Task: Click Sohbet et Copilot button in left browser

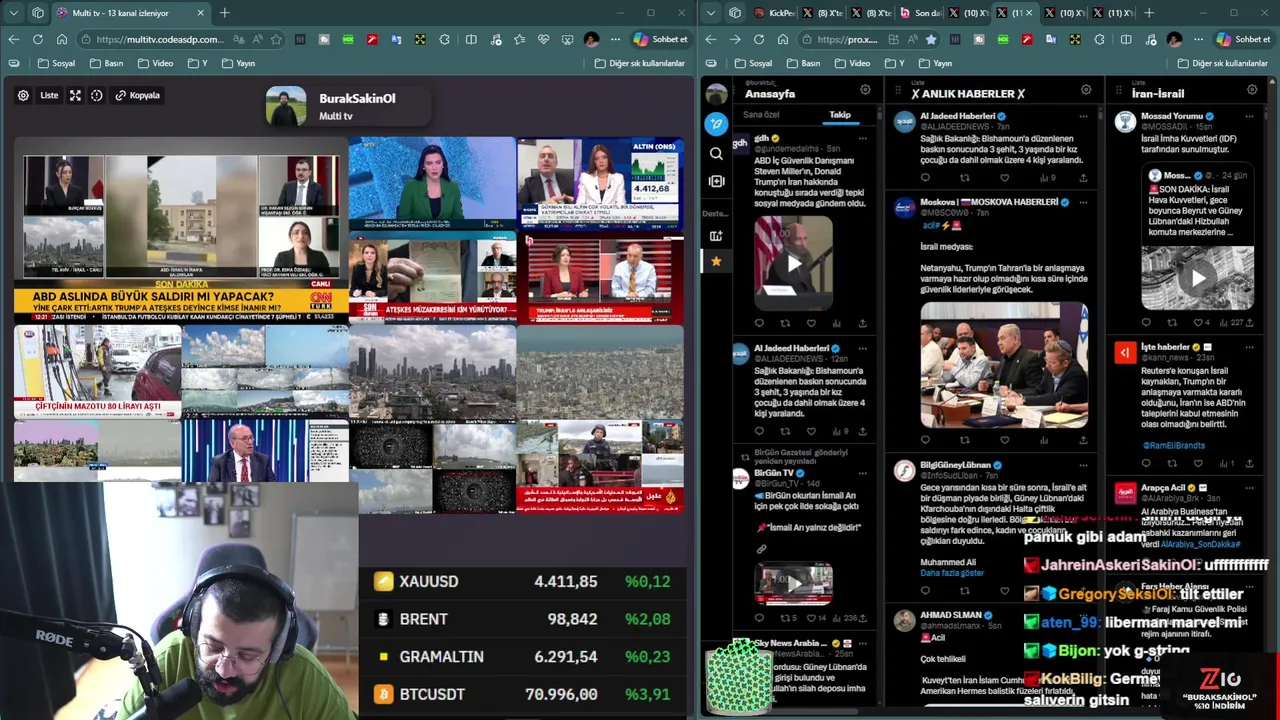Action: [661, 39]
